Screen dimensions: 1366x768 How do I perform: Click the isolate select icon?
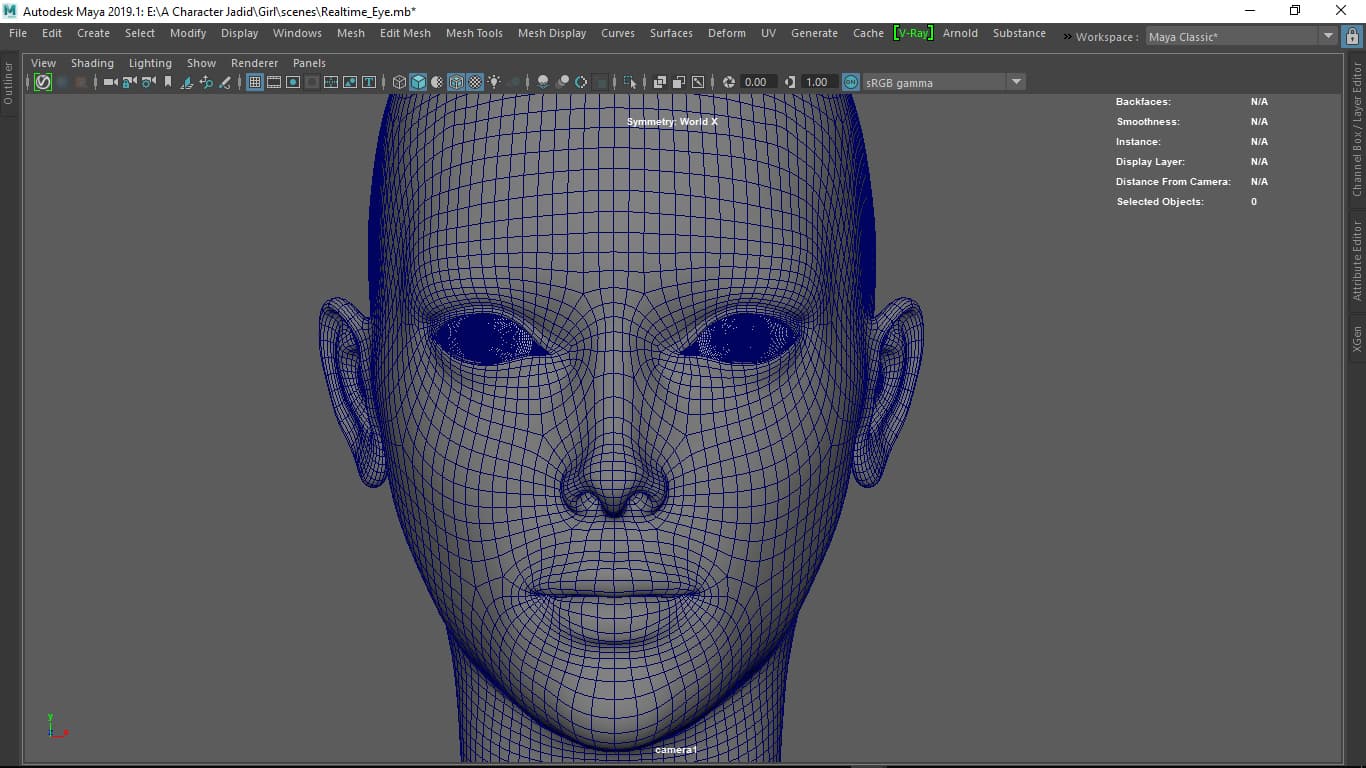[629, 82]
